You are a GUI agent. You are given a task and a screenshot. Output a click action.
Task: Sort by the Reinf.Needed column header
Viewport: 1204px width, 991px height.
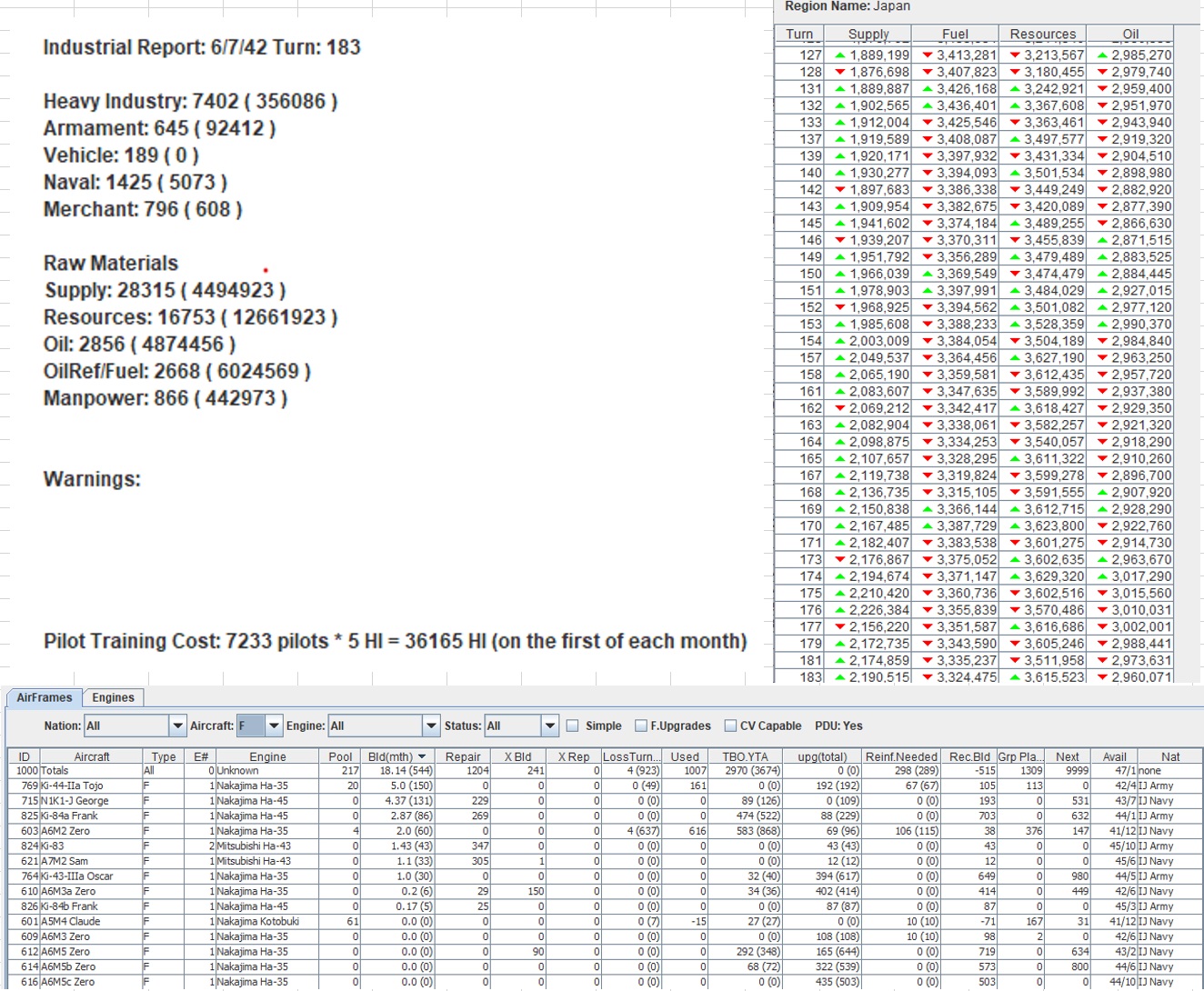point(901,756)
